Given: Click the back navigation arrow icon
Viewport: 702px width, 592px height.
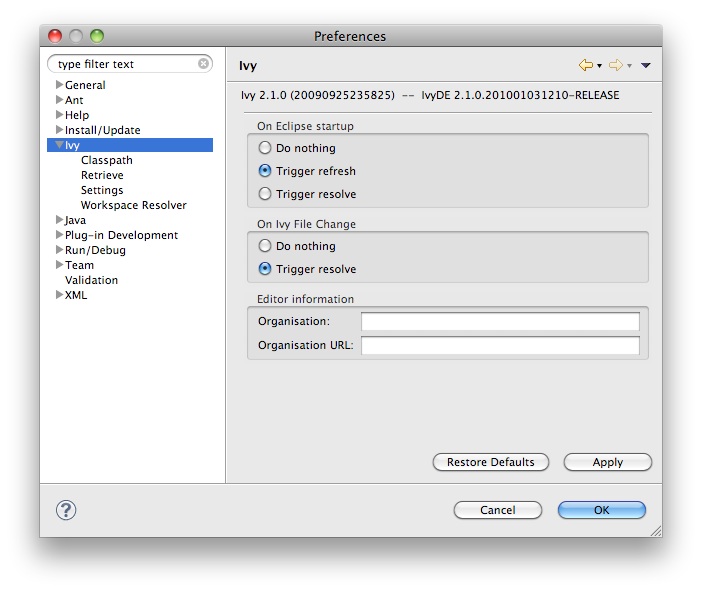Looking at the screenshot, I should pyautogui.click(x=586, y=66).
